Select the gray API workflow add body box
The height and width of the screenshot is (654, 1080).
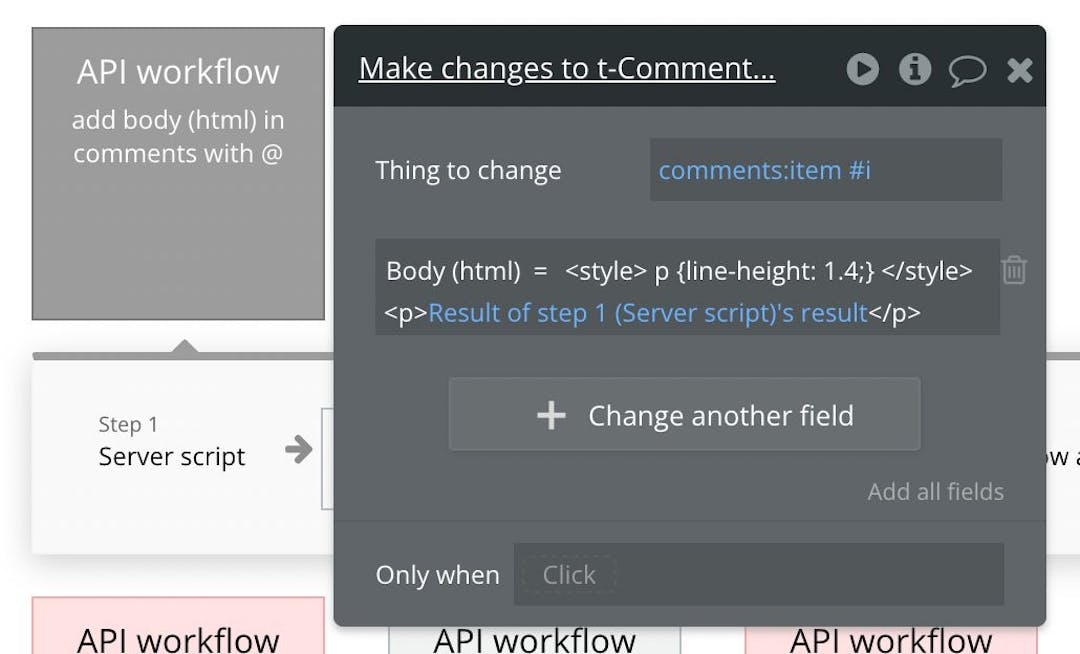tap(178, 173)
